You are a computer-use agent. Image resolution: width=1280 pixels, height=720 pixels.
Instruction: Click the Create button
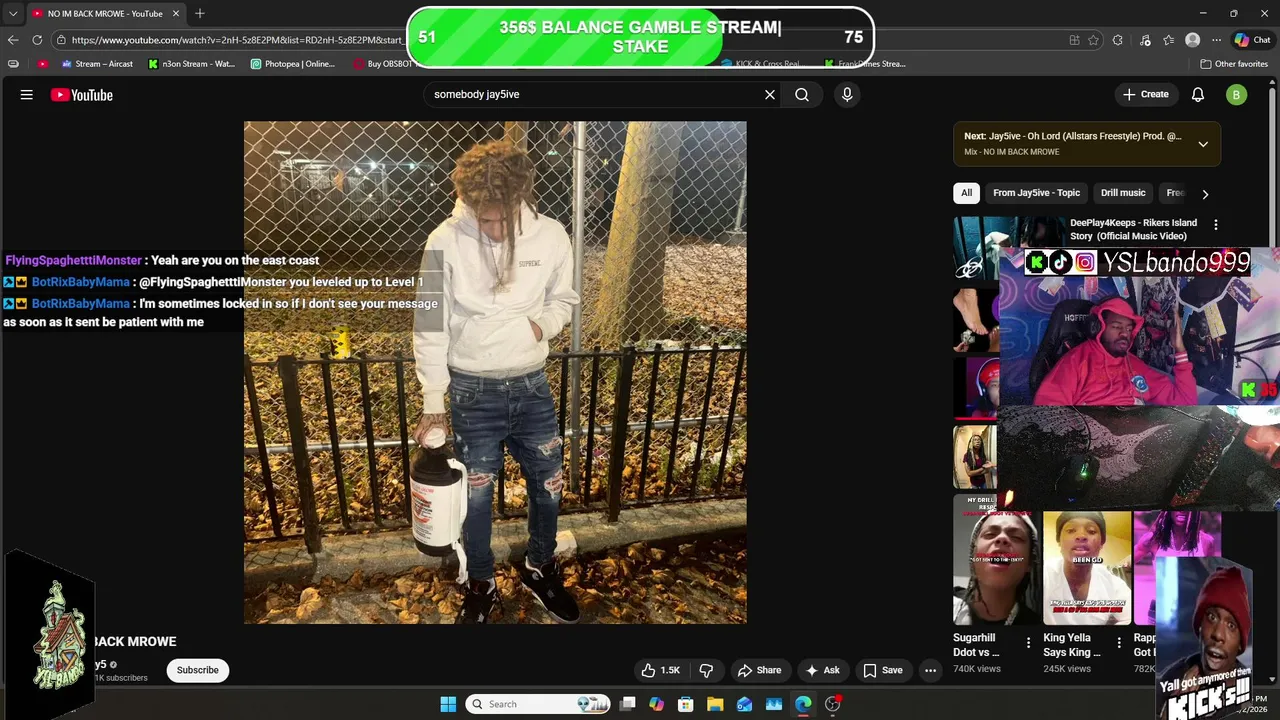click(x=1146, y=94)
